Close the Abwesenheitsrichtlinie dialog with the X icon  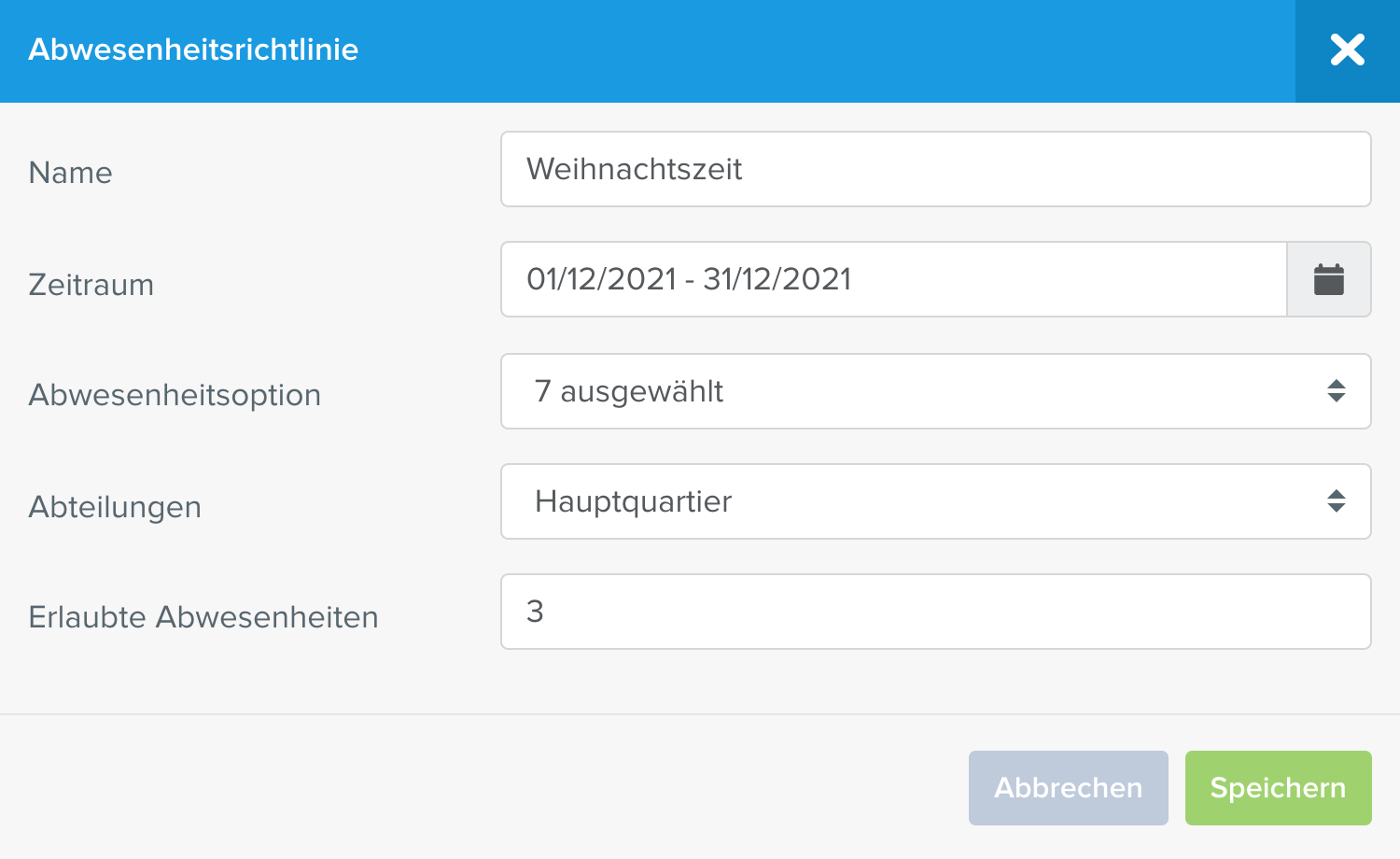(x=1347, y=50)
